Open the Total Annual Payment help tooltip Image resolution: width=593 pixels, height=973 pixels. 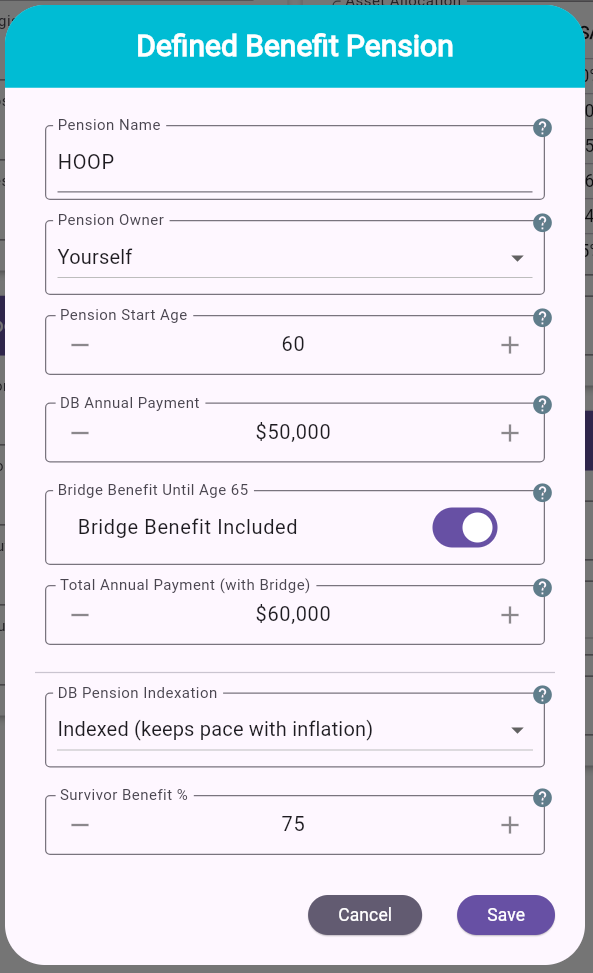(x=542, y=588)
